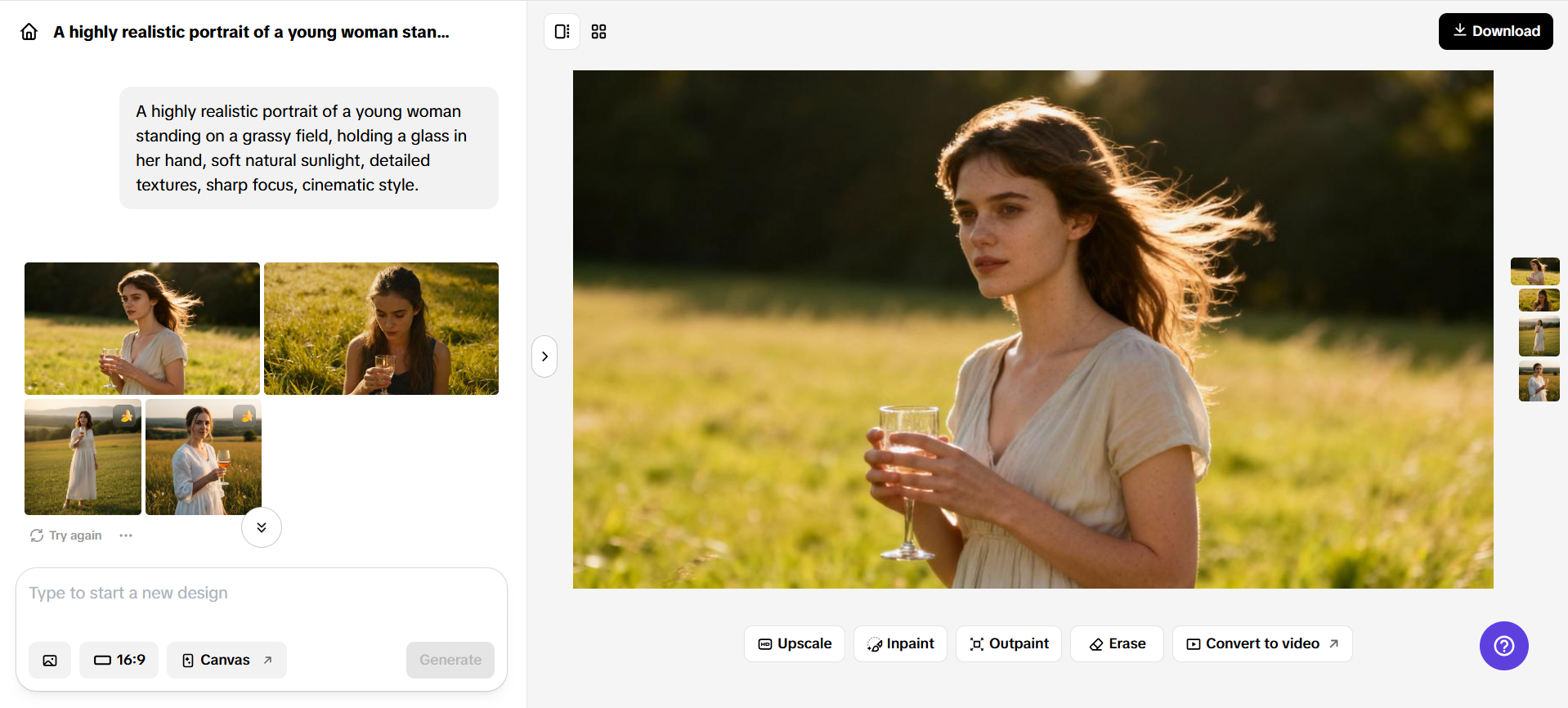Click badge icon on white-blouse thumbnail
This screenshot has width=1568, height=708.
246,416
